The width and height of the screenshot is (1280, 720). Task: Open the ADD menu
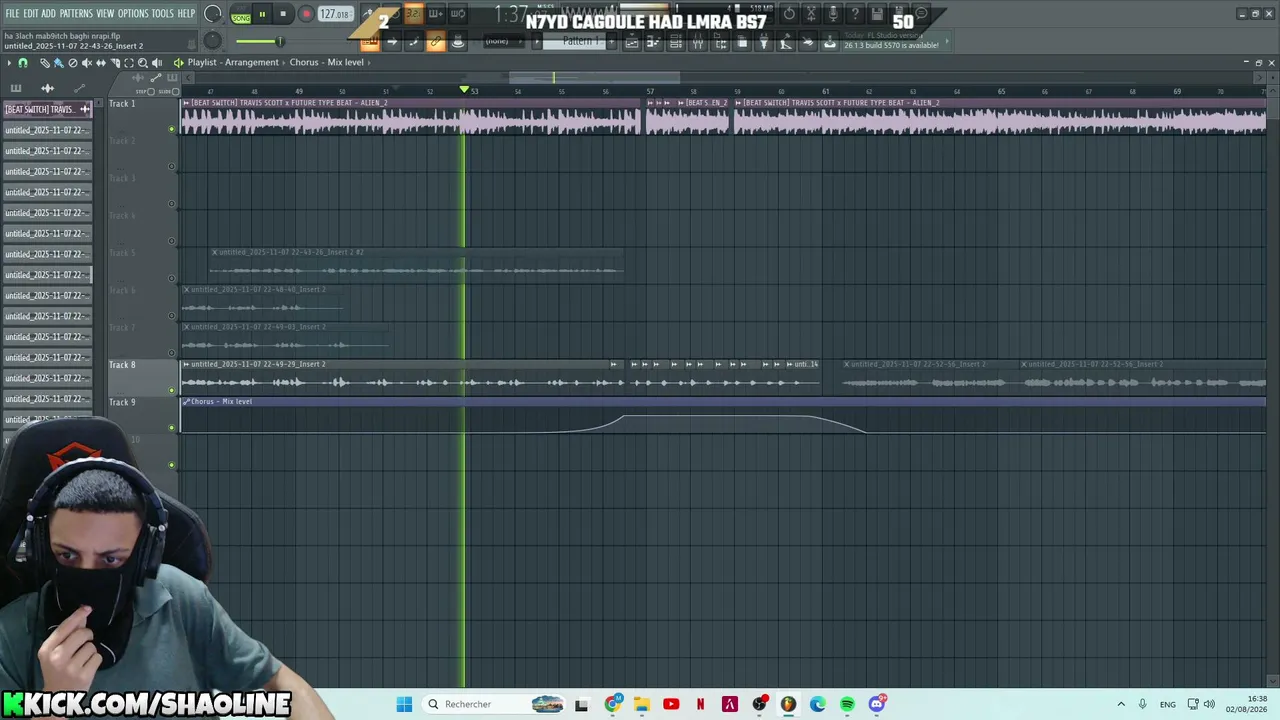[x=48, y=13]
